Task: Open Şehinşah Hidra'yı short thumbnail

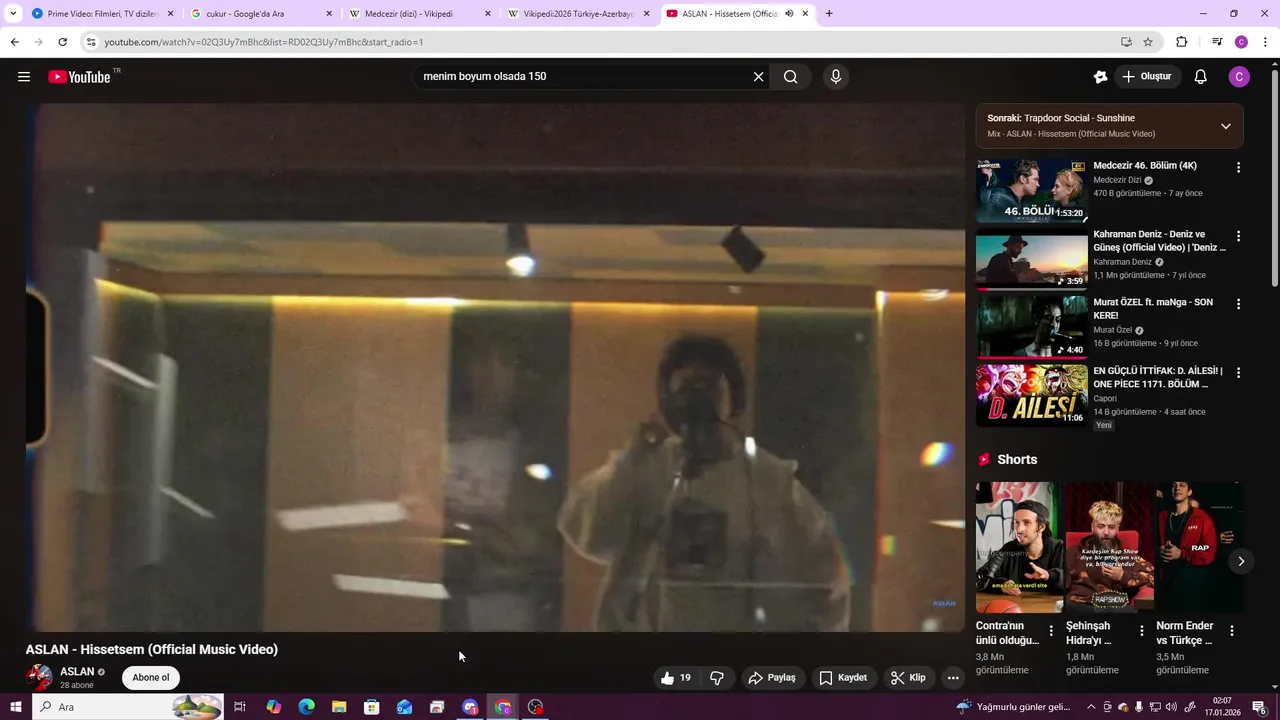Action: pyautogui.click(x=1109, y=547)
